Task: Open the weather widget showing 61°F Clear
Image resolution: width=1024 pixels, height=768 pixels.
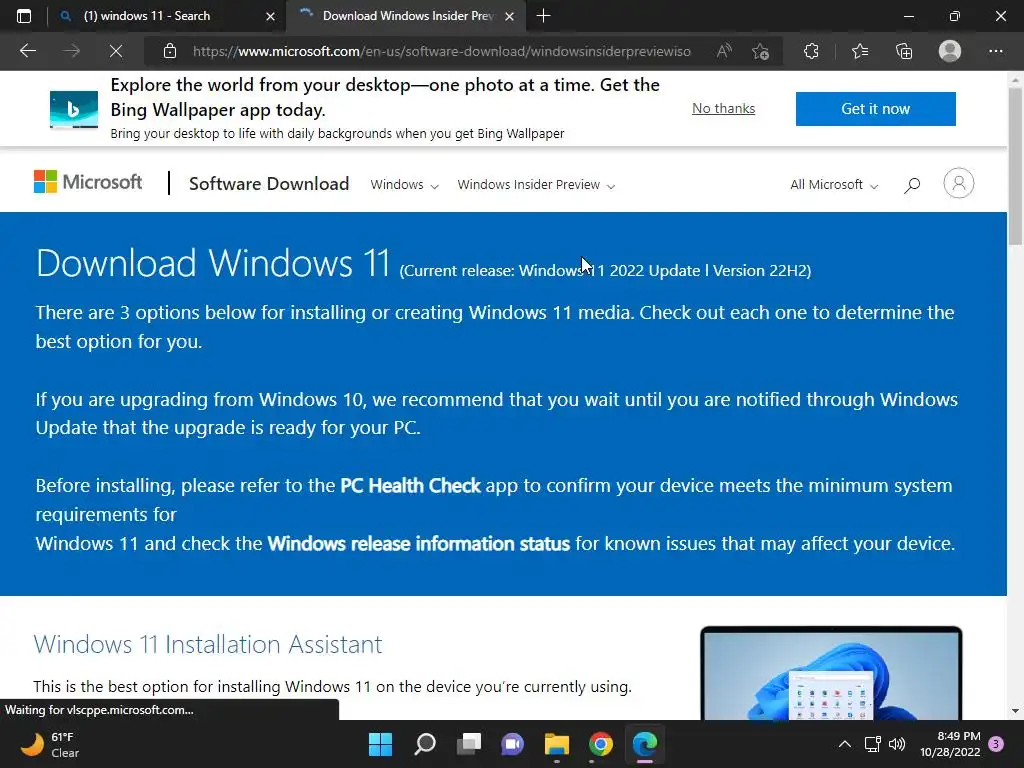Action: point(50,744)
